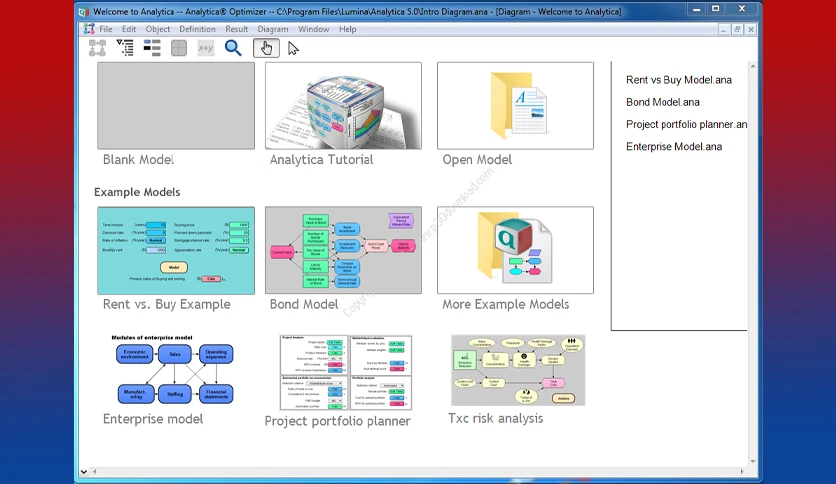Click the Txc risk analysis label

pyautogui.click(x=496, y=418)
